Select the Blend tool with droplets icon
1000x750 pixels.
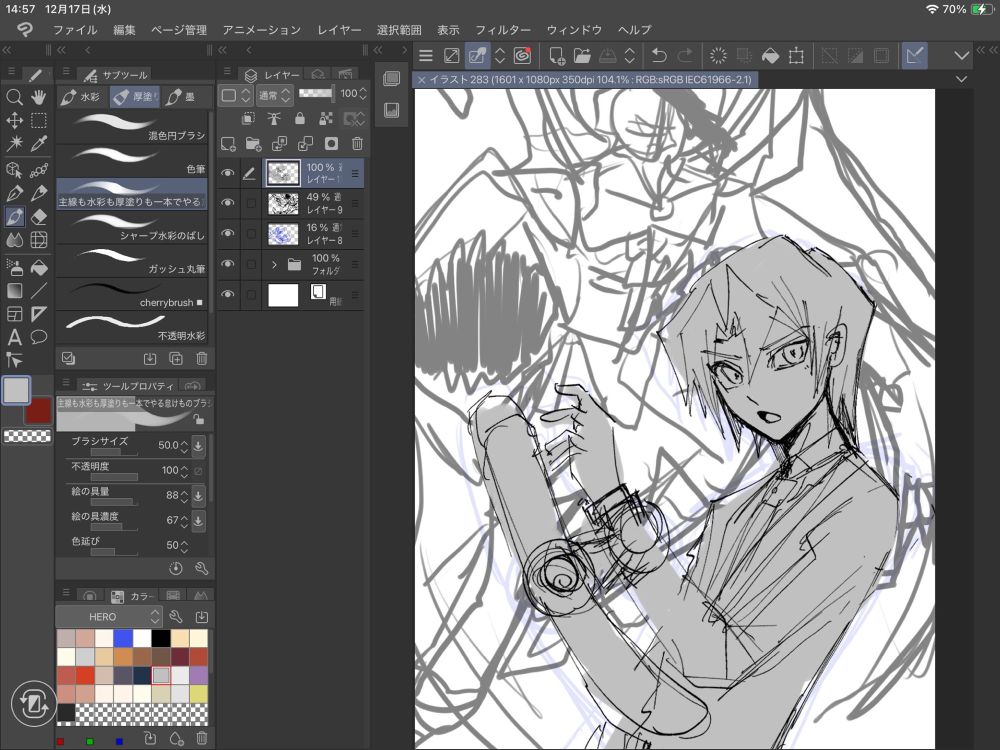pyautogui.click(x=14, y=240)
